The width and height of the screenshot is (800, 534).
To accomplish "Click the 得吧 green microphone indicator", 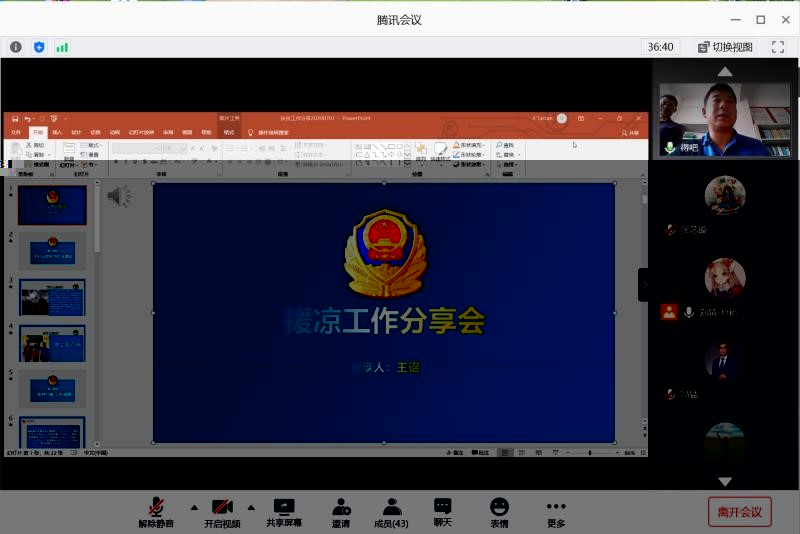I will point(670,147).
